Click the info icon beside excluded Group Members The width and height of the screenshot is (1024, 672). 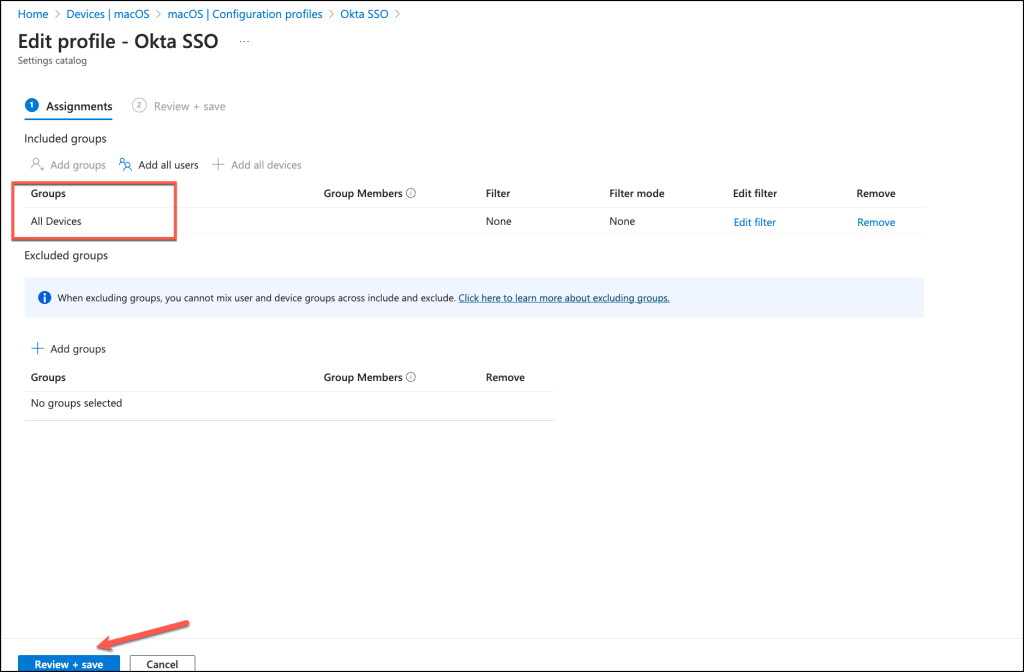[x=411, y=378]
